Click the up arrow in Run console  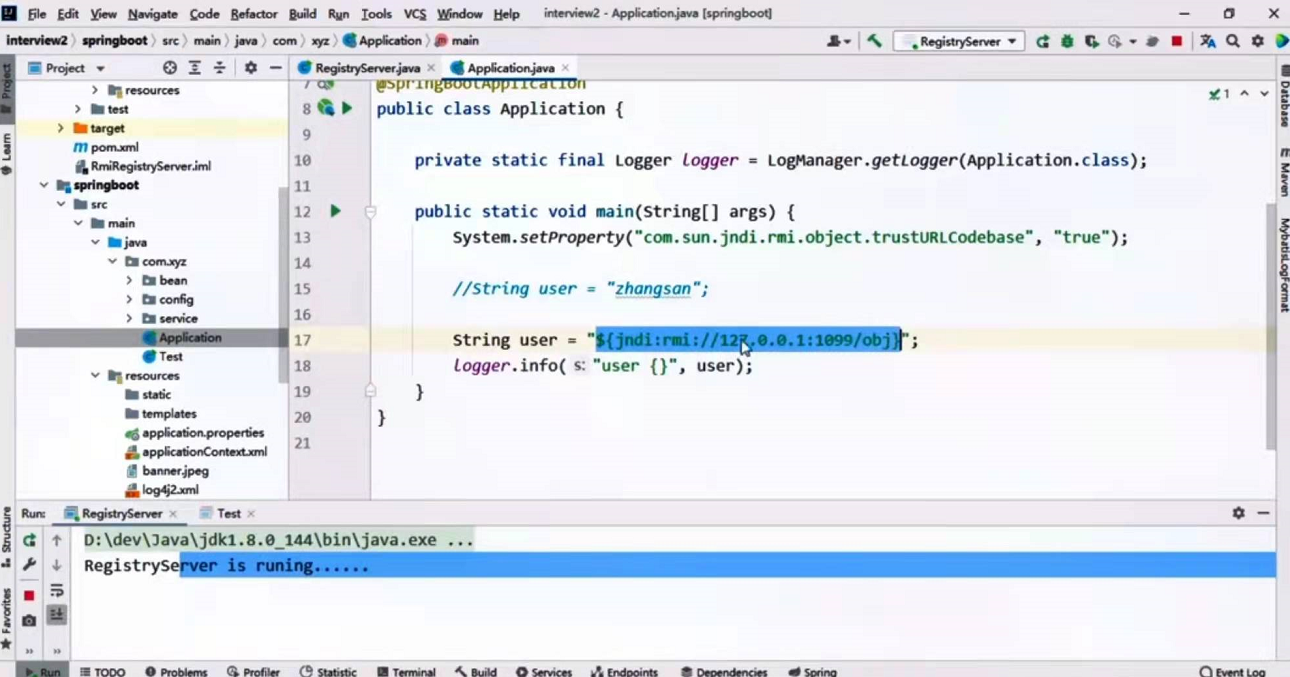pyautogui.click(x=57, y=540)
